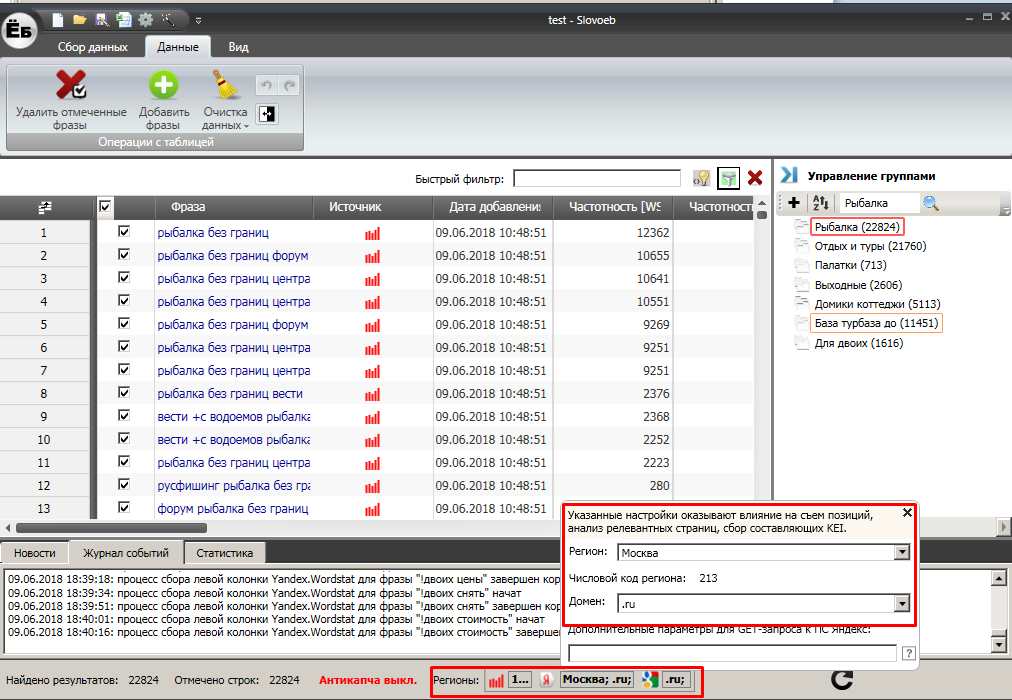
Task: Save the project via the floppy icon
Action: (102, 20)
